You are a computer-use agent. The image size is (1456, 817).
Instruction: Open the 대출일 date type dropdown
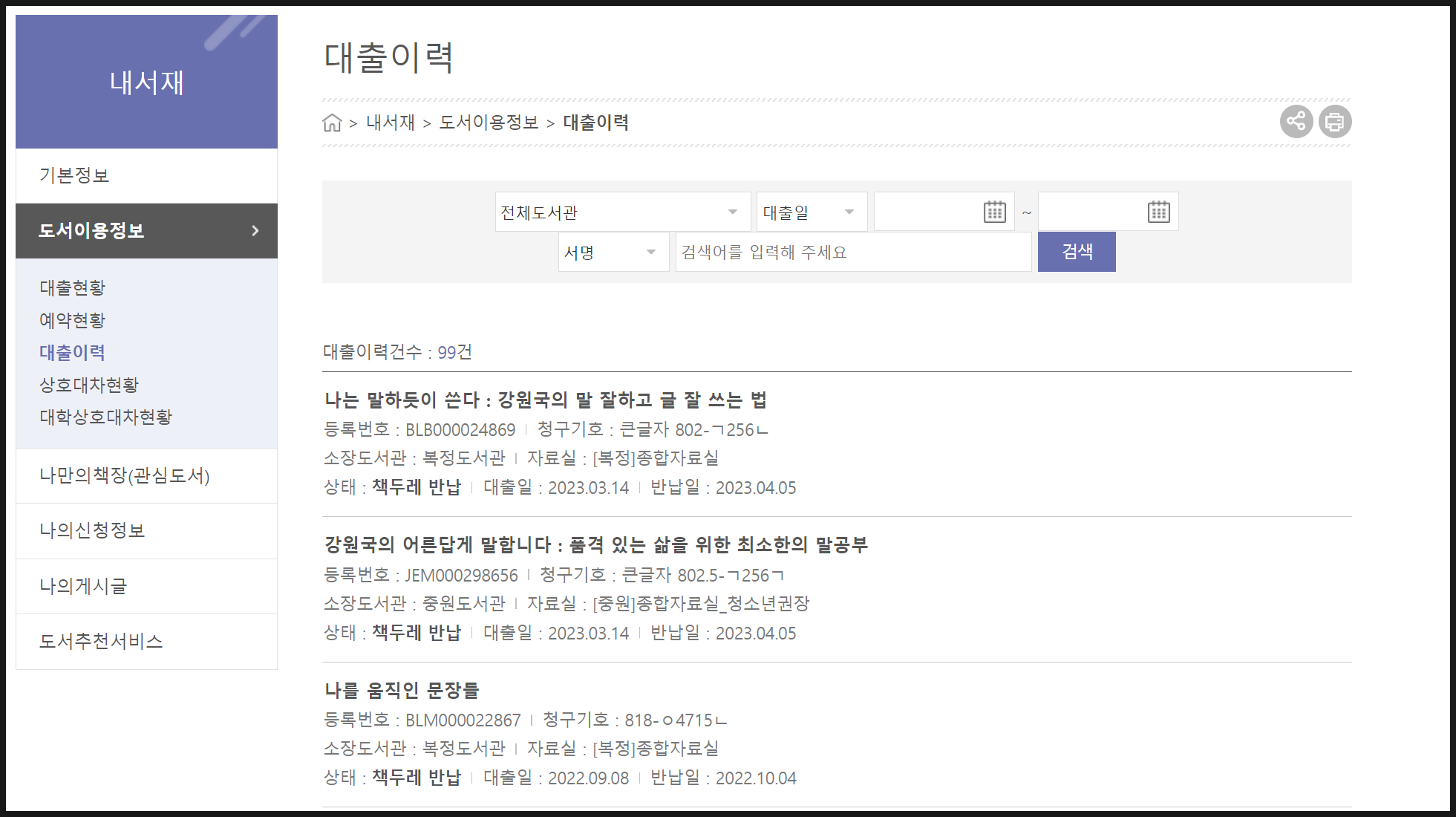[810, 212]
